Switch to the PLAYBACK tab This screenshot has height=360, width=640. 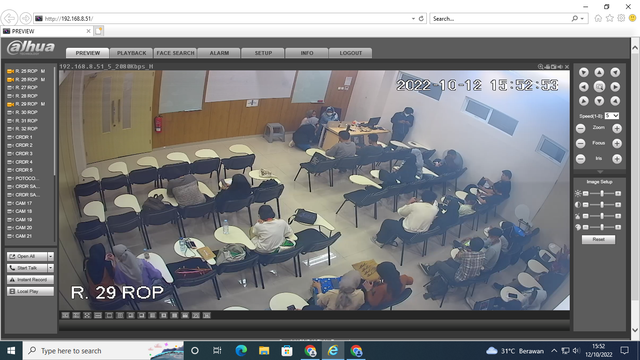coord(131,53)
